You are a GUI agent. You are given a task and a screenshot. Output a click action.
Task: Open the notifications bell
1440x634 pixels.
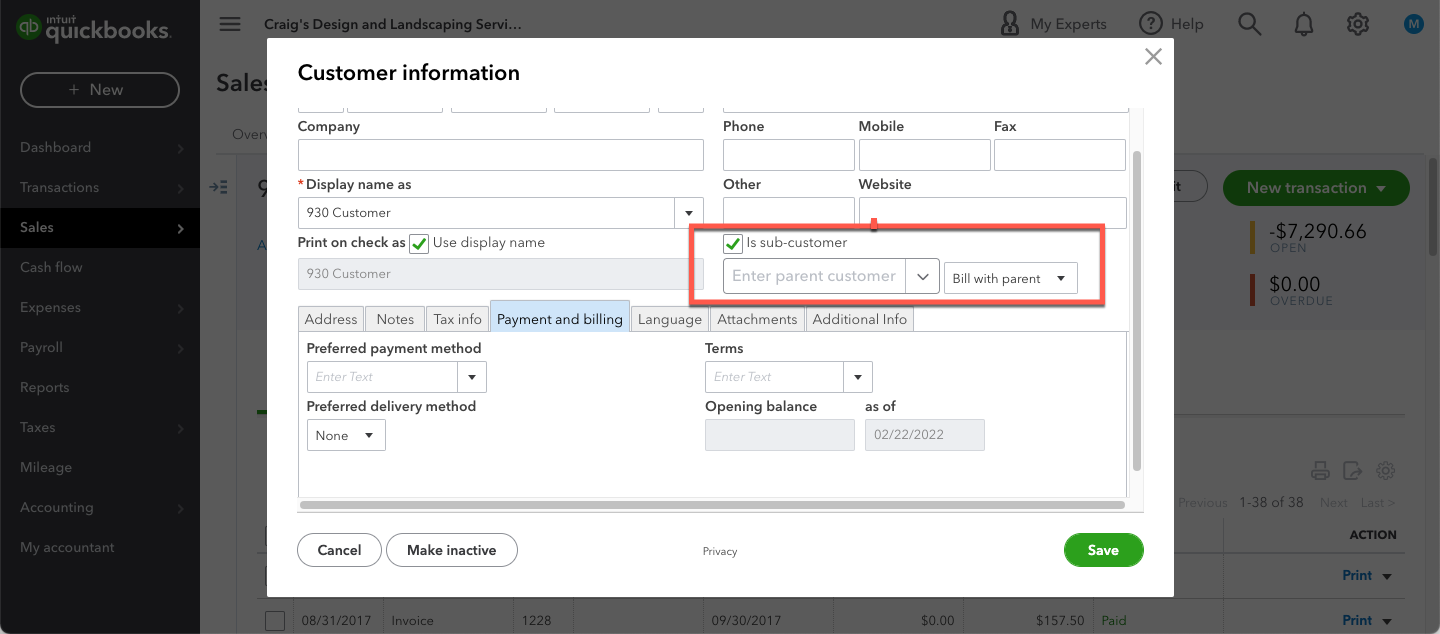(1304, 23)
